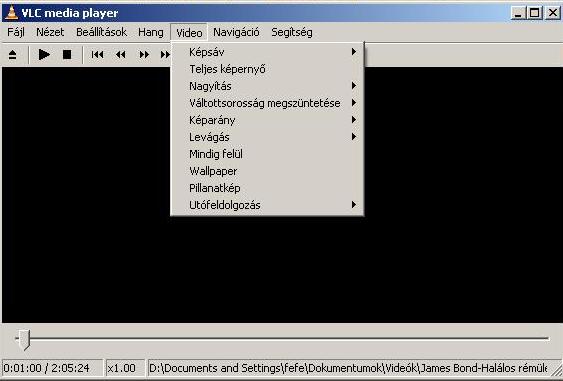Choose Teljes képernyő from Video menu
The image size is (563, 381).
(267, 69)
